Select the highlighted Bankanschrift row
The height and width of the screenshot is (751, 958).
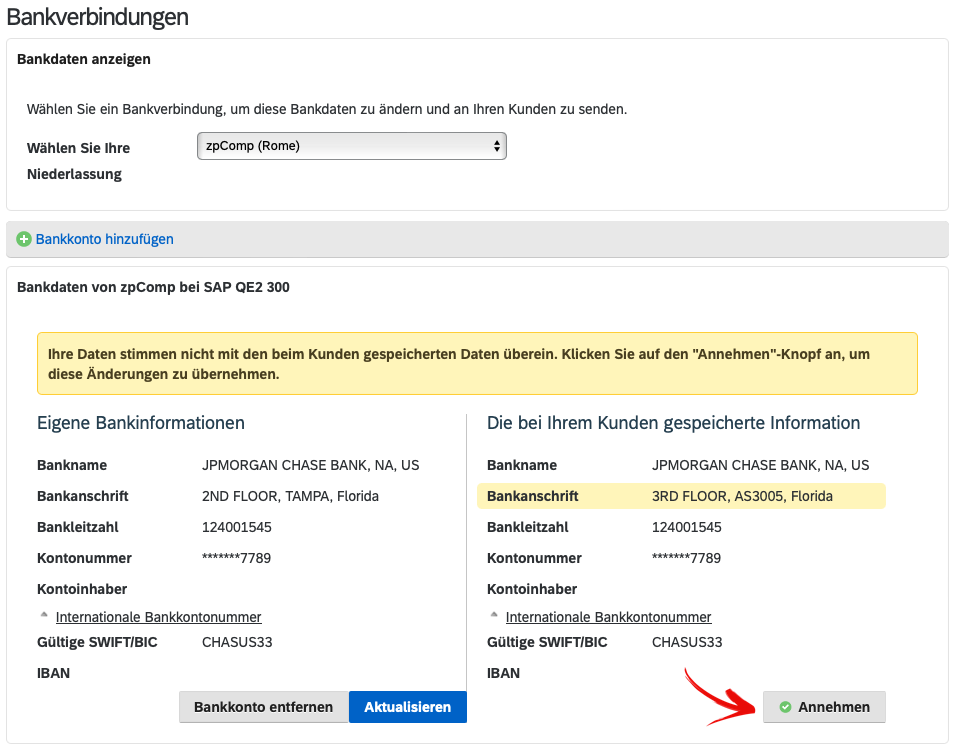(681, 496)
